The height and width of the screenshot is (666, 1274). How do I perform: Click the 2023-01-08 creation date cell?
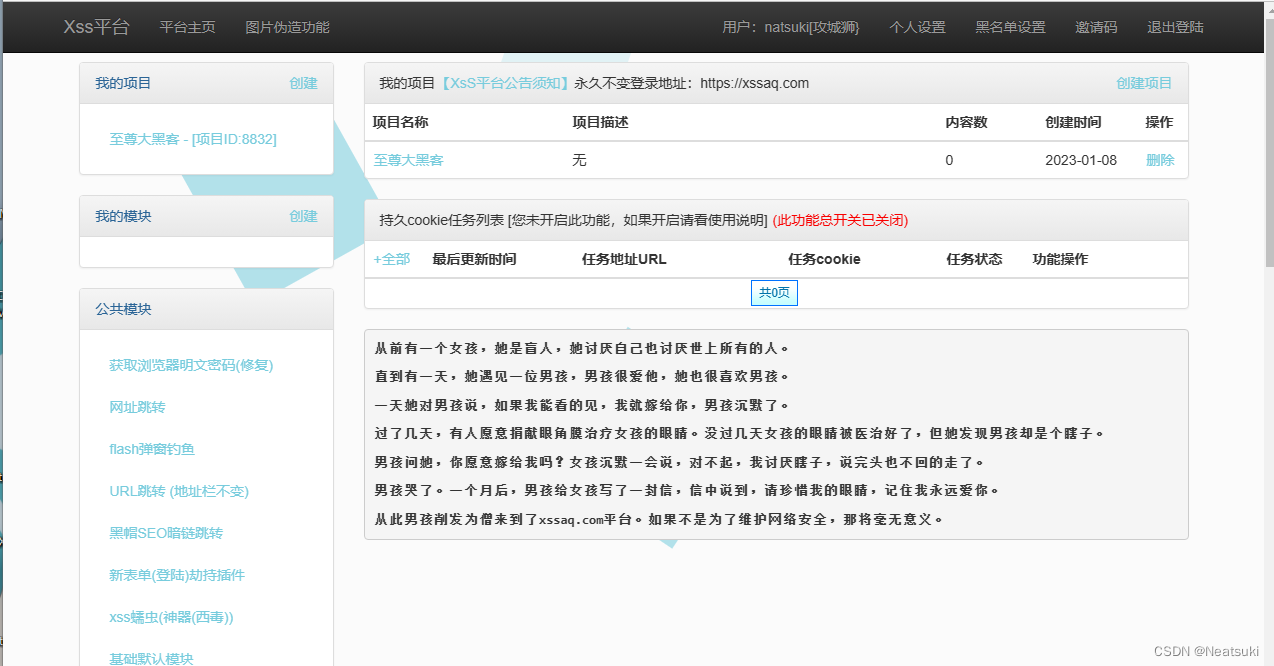coord(1081,160)
